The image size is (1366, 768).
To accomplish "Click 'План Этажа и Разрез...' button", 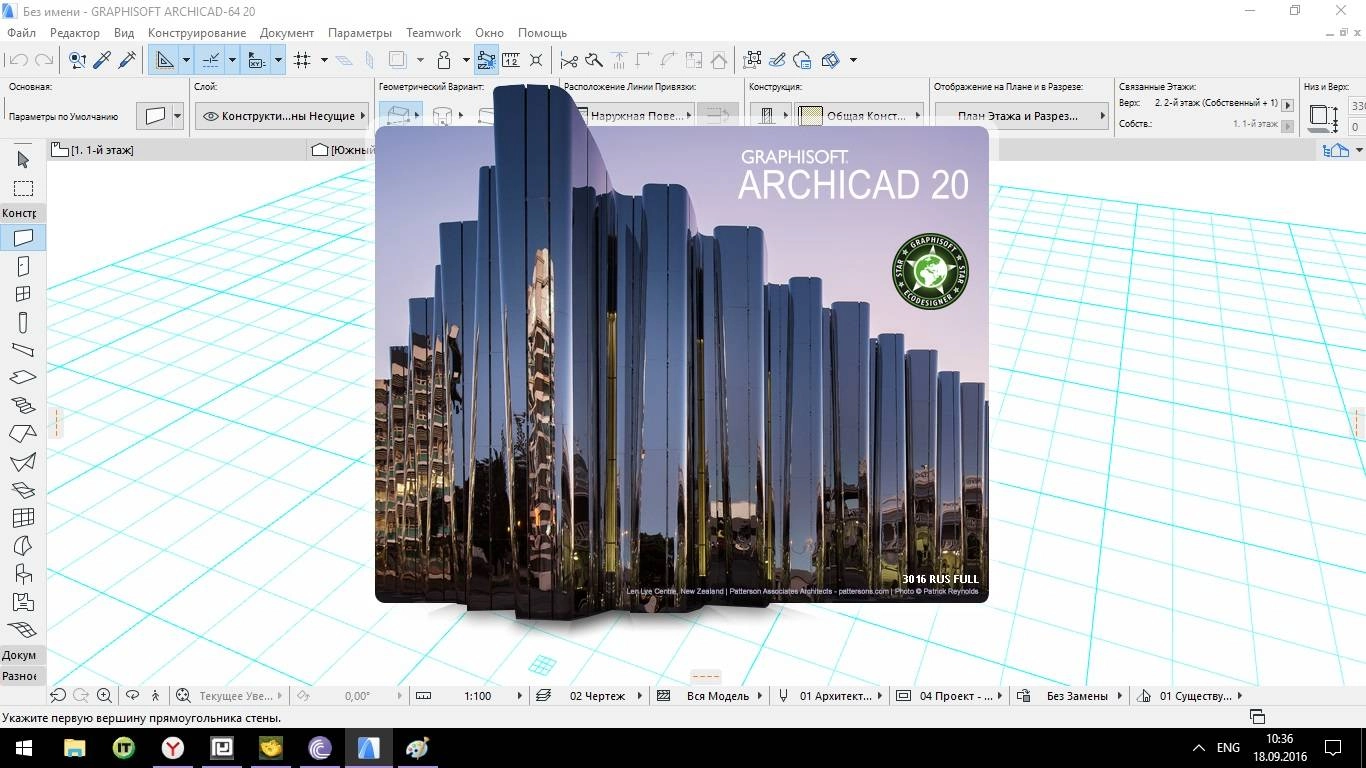I will (1022, 116).
